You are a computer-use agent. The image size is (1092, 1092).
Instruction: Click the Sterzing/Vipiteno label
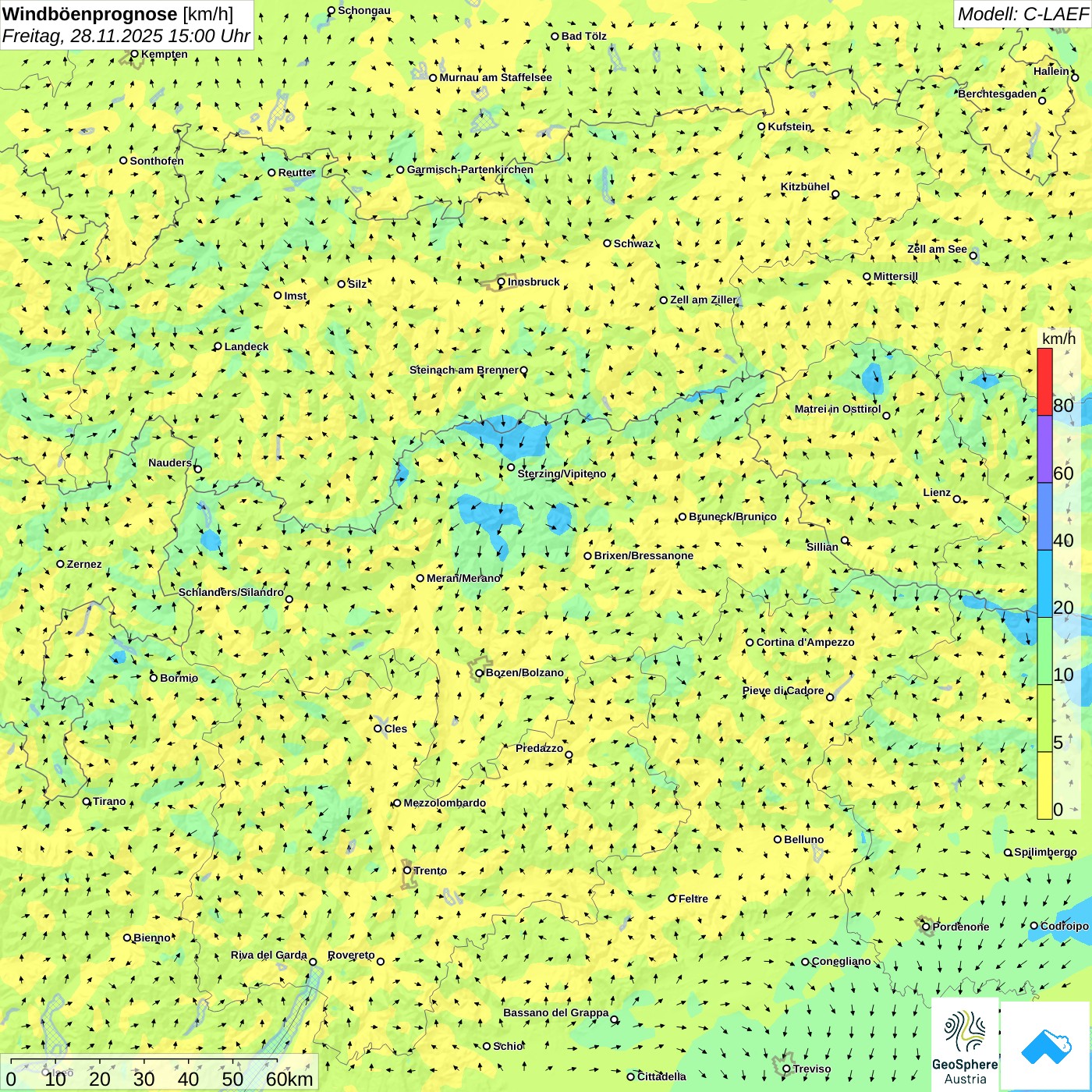point(562,473)
